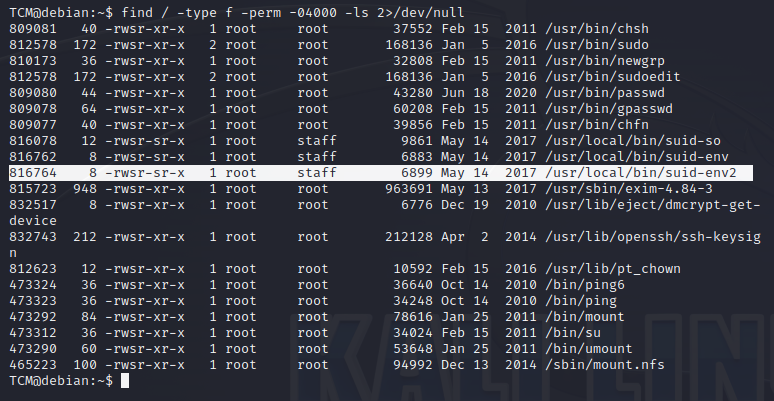Click the /usr/lib/pt_chown path

pyautogui.click(x=613, y=269)
